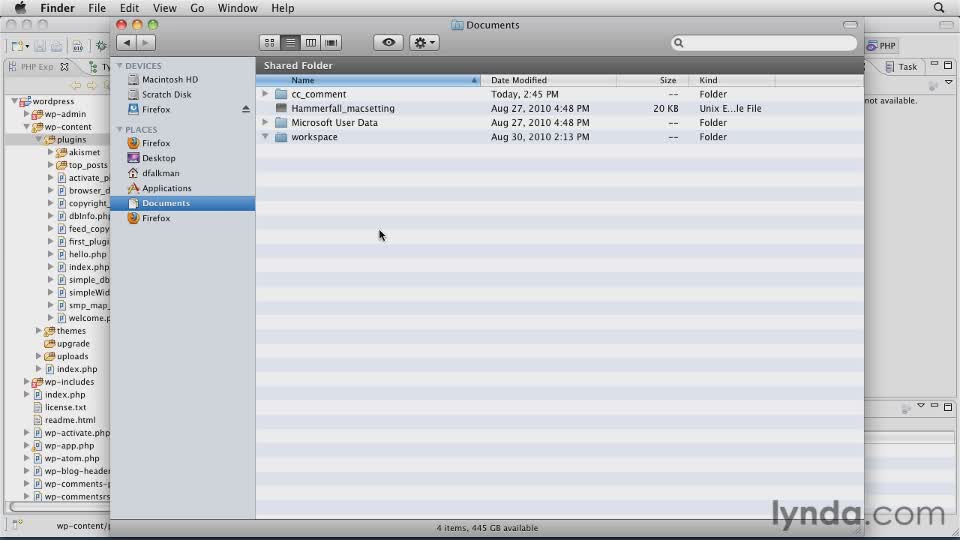960x540 pixels.
Task: Expand wp-admin in Eclipse tree
Action: 26,114
